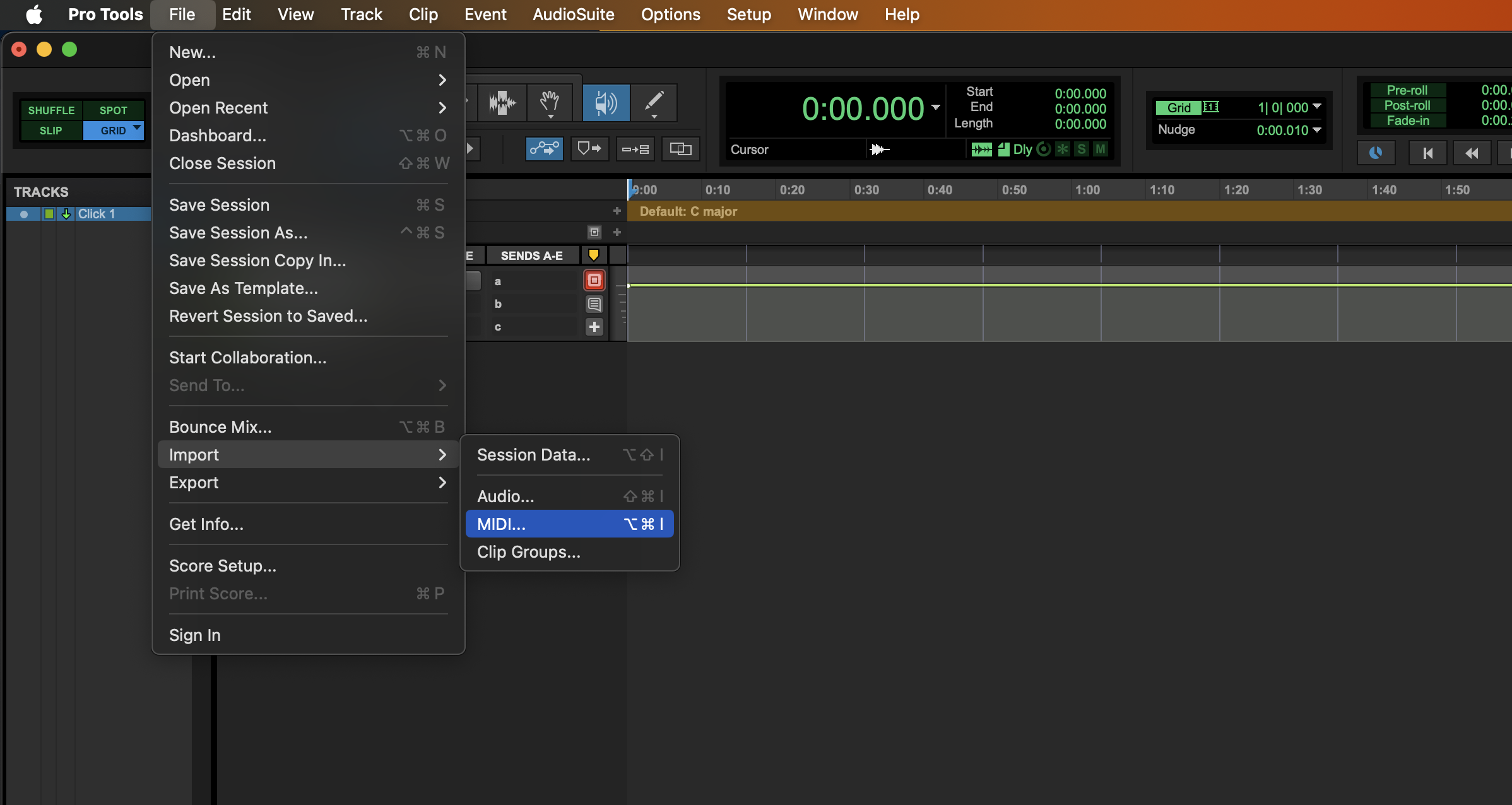Toggle automation follows edit button

point(544,149)
